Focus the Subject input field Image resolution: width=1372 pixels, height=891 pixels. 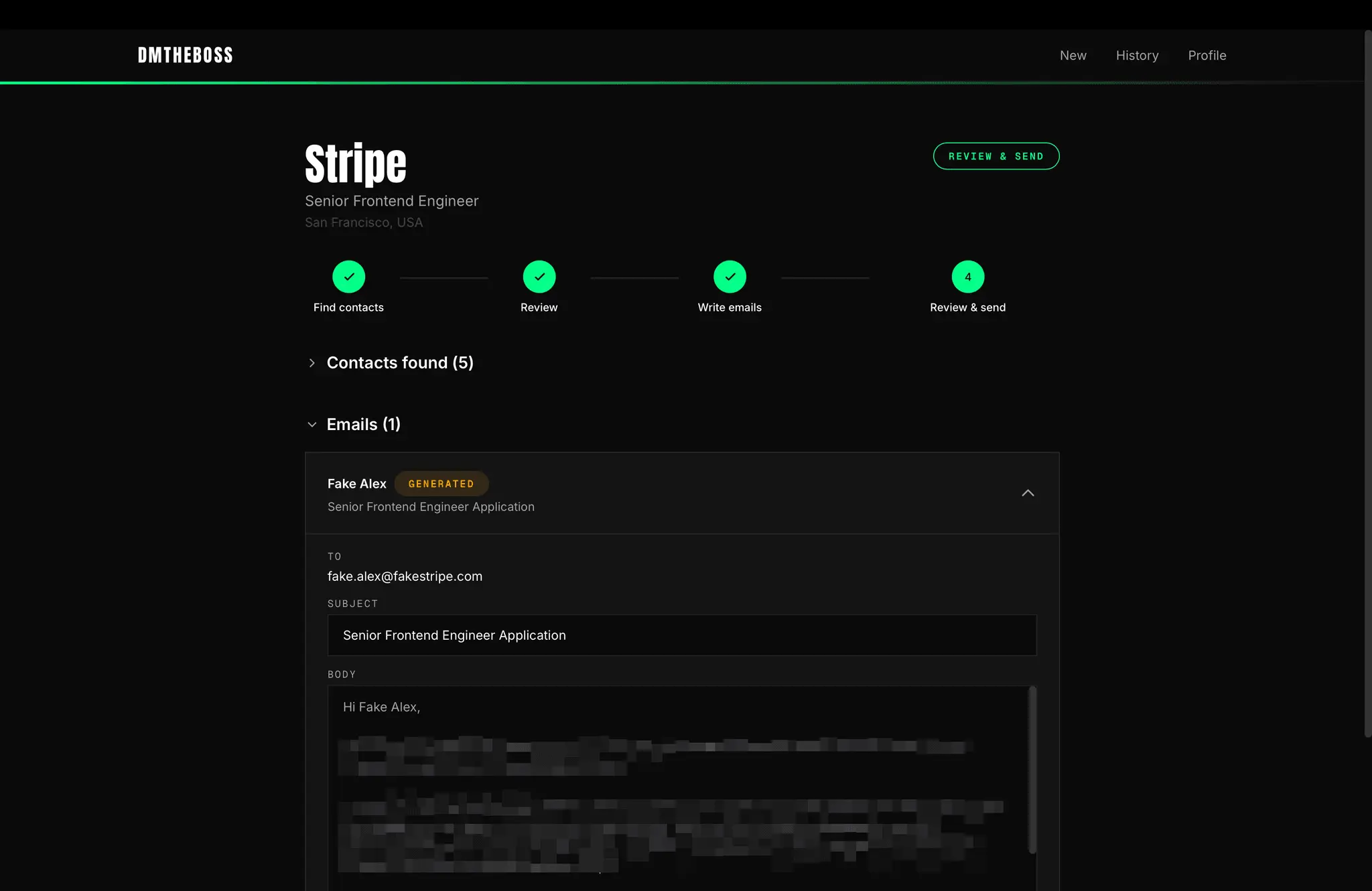681,635
